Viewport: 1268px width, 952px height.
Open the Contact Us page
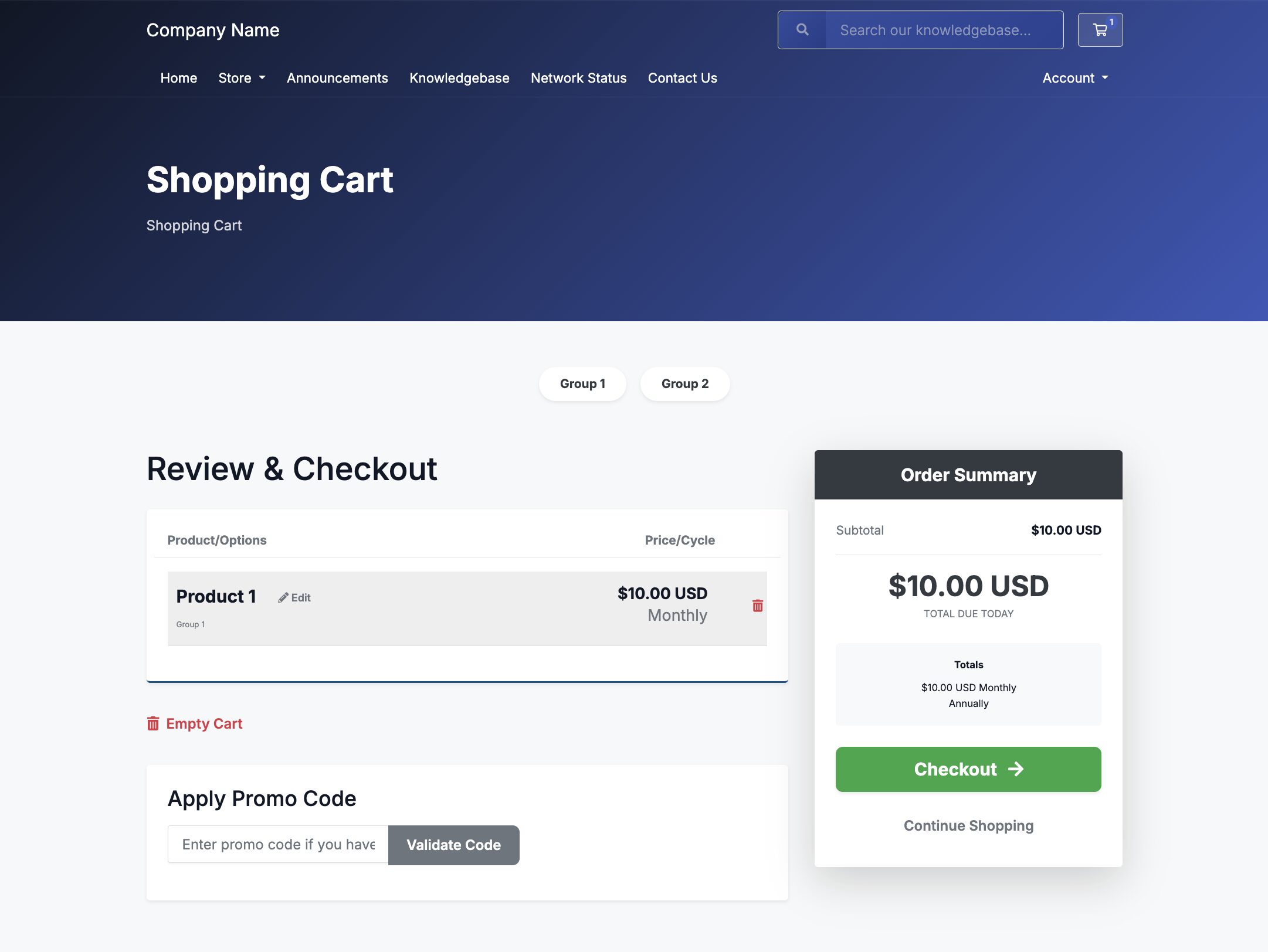(682, 78)
